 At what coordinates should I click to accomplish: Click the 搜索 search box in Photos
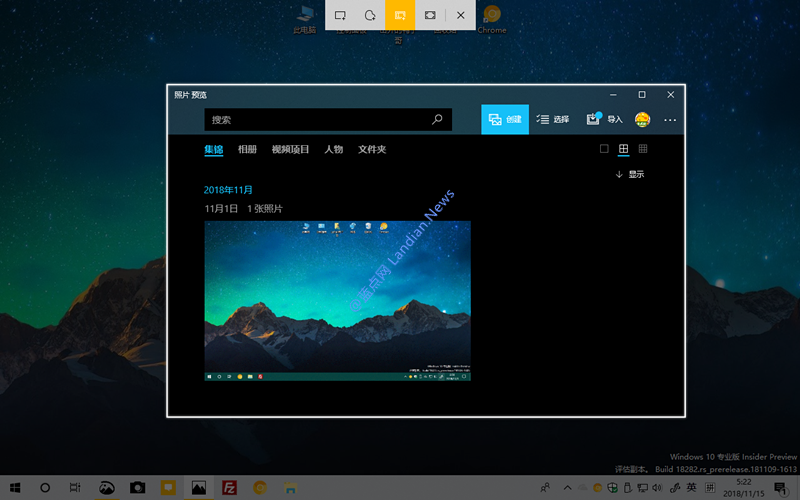328,119
